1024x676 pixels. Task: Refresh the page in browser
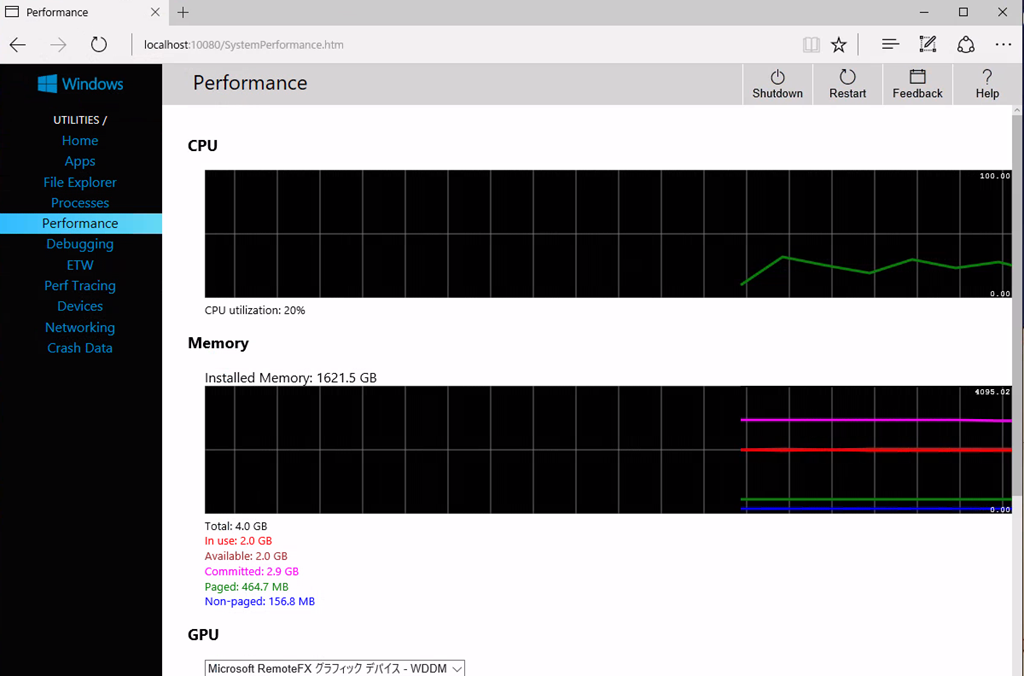(98, 45)
